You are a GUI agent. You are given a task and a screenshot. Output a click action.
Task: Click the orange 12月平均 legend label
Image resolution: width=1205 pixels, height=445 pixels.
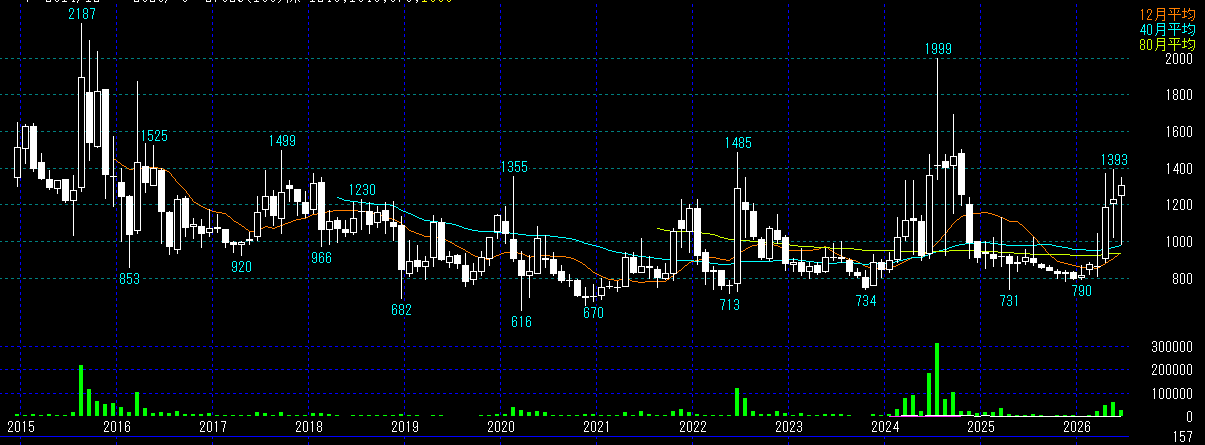coord(1169,15)
